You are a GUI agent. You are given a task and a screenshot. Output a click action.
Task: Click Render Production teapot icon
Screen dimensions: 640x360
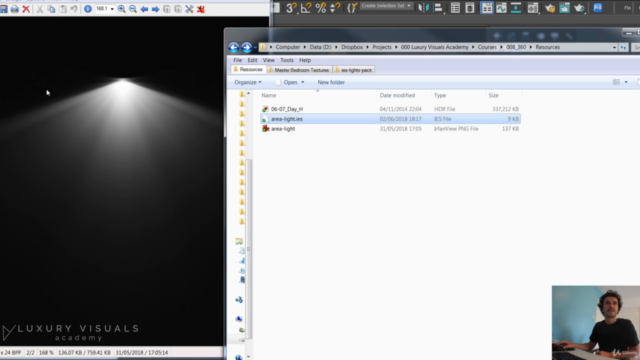pyautogui.click(x=579, y=7)
